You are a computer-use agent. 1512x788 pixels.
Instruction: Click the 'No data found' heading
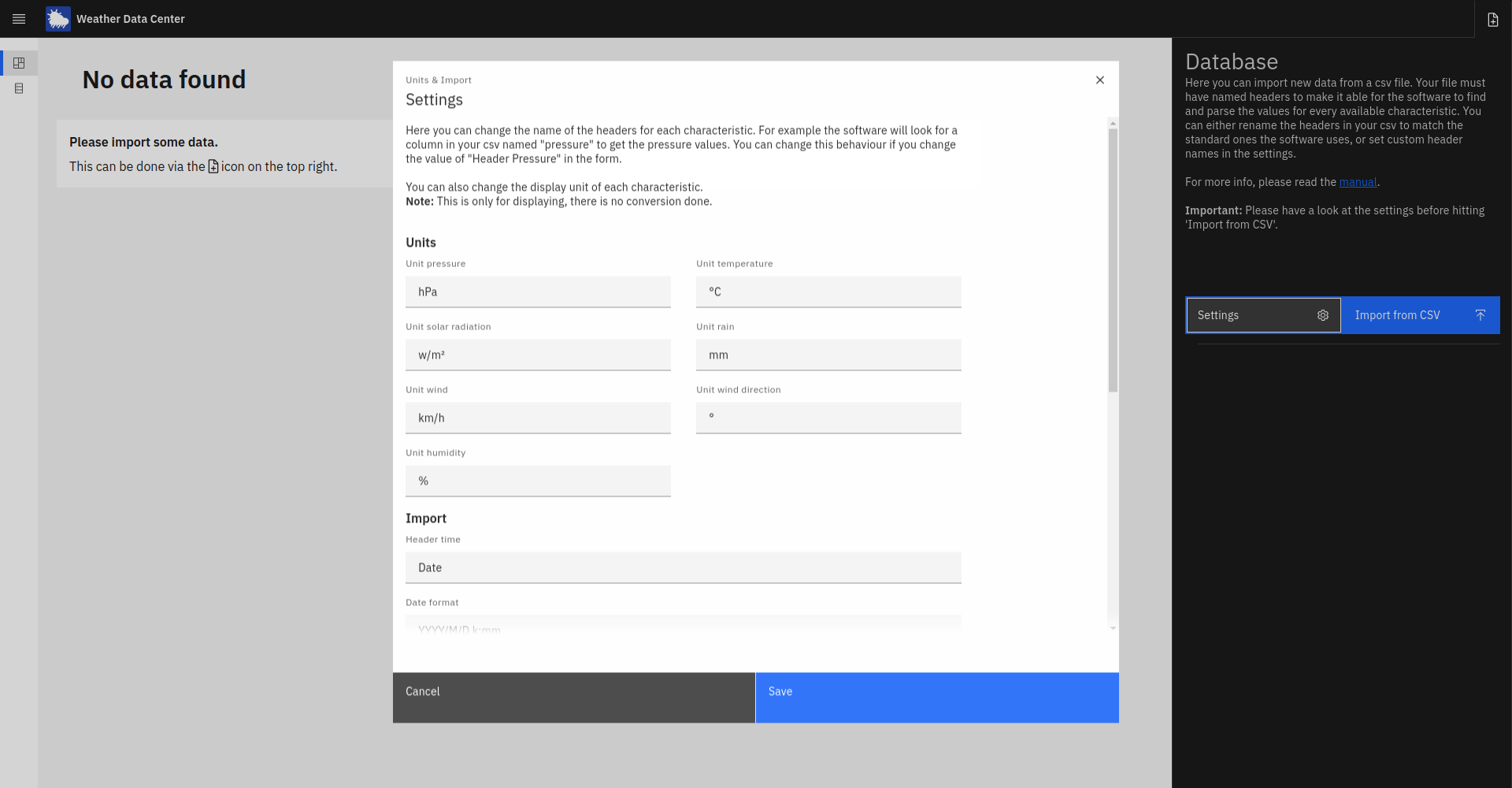click(164, 80)
